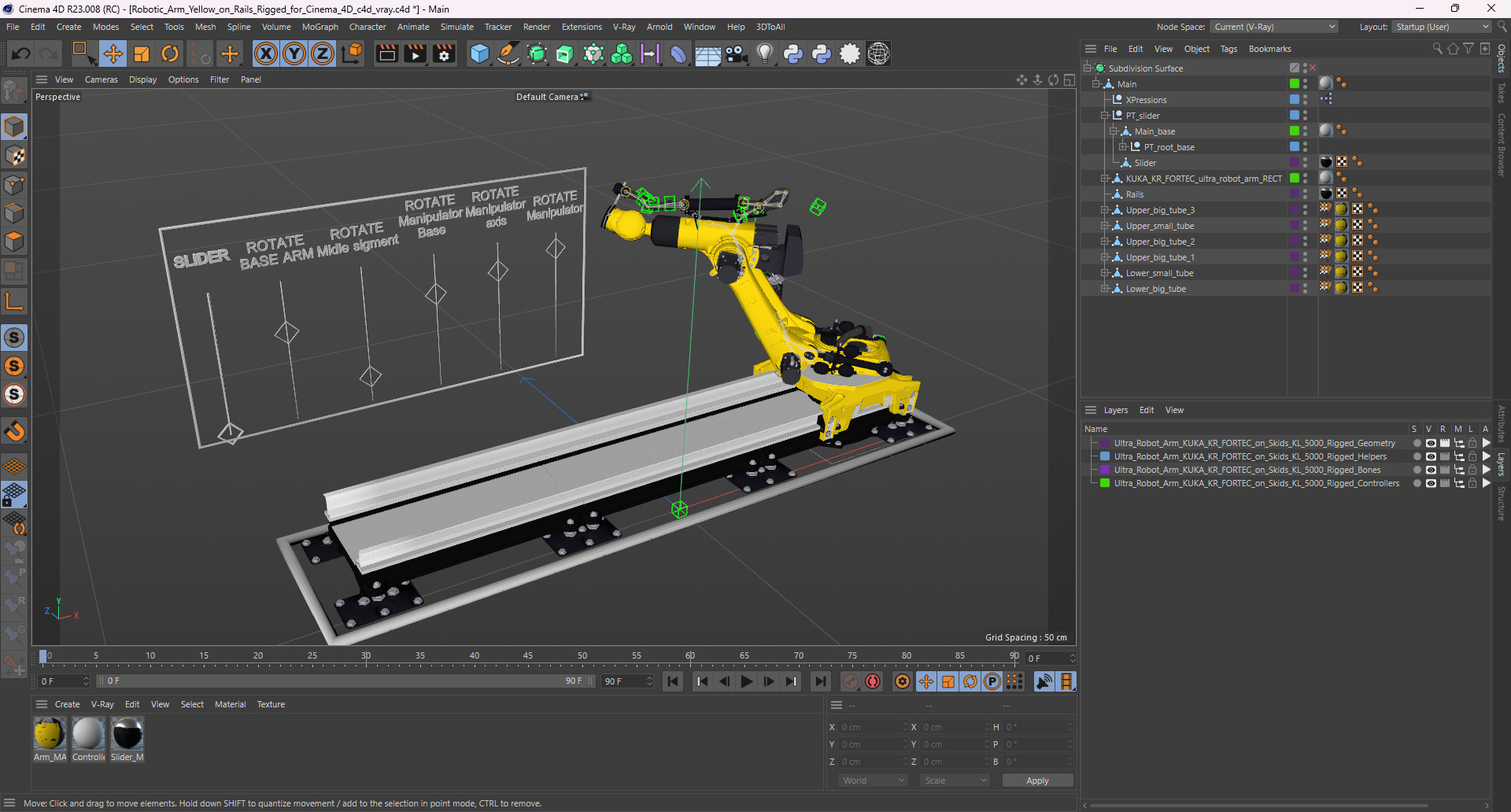Screen dimensions: 1511x812
Task: Select the Rails object in tree
Action: coord(1134,194)
